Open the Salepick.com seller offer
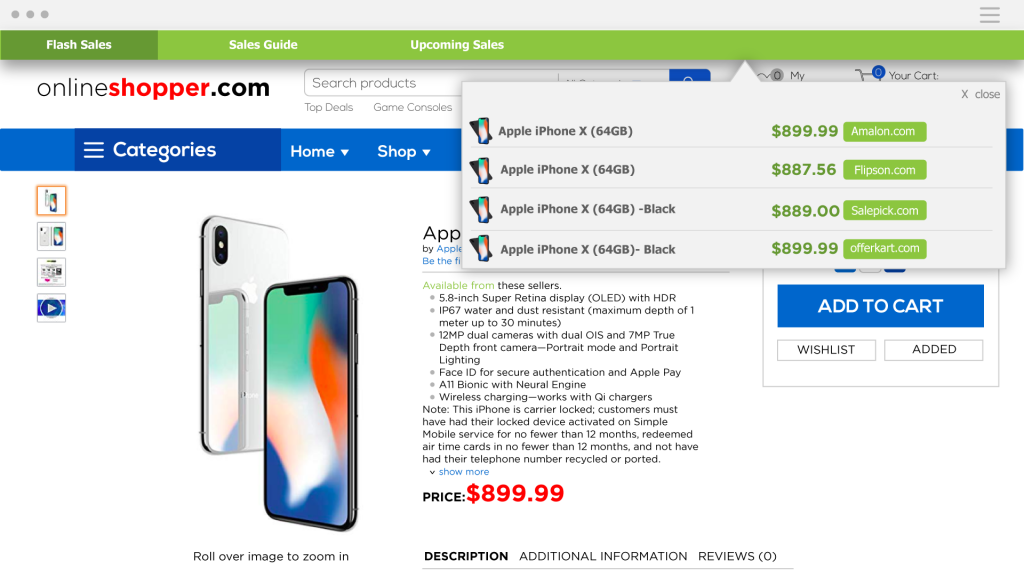Image resolution: width=1024 pixels, height=576 pixels. (x=884, y=210)
